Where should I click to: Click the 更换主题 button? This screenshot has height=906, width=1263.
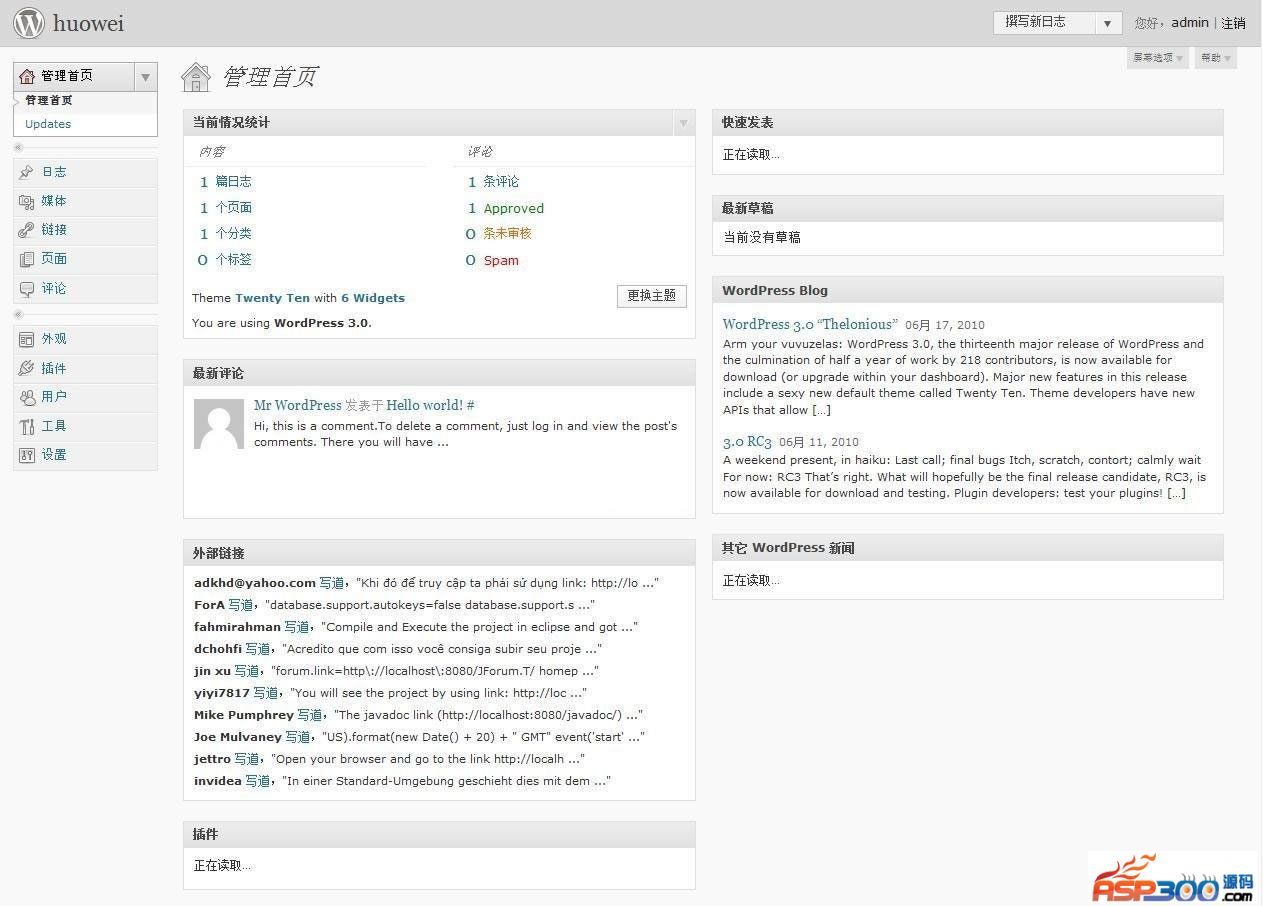pos(652,296)
